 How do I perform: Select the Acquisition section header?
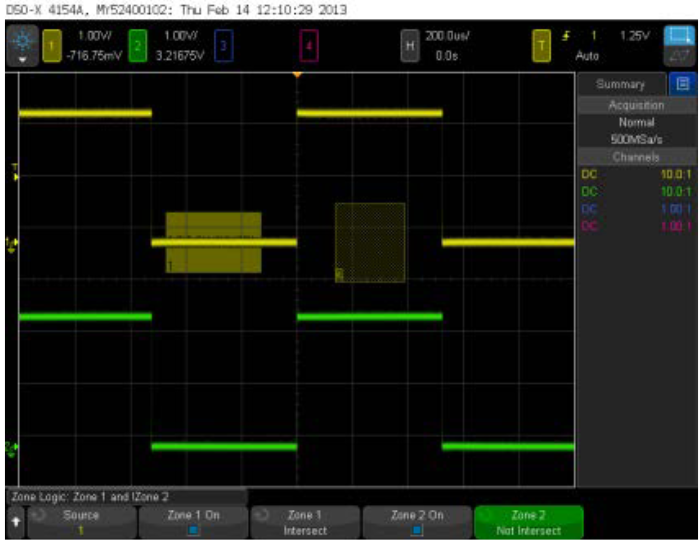(636, 105)
